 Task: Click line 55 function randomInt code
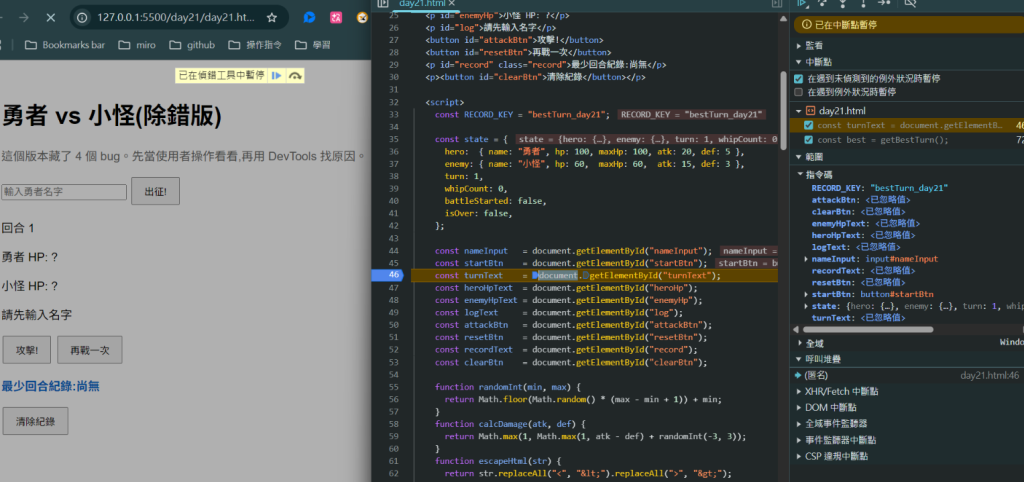click(x=507, y=387)
